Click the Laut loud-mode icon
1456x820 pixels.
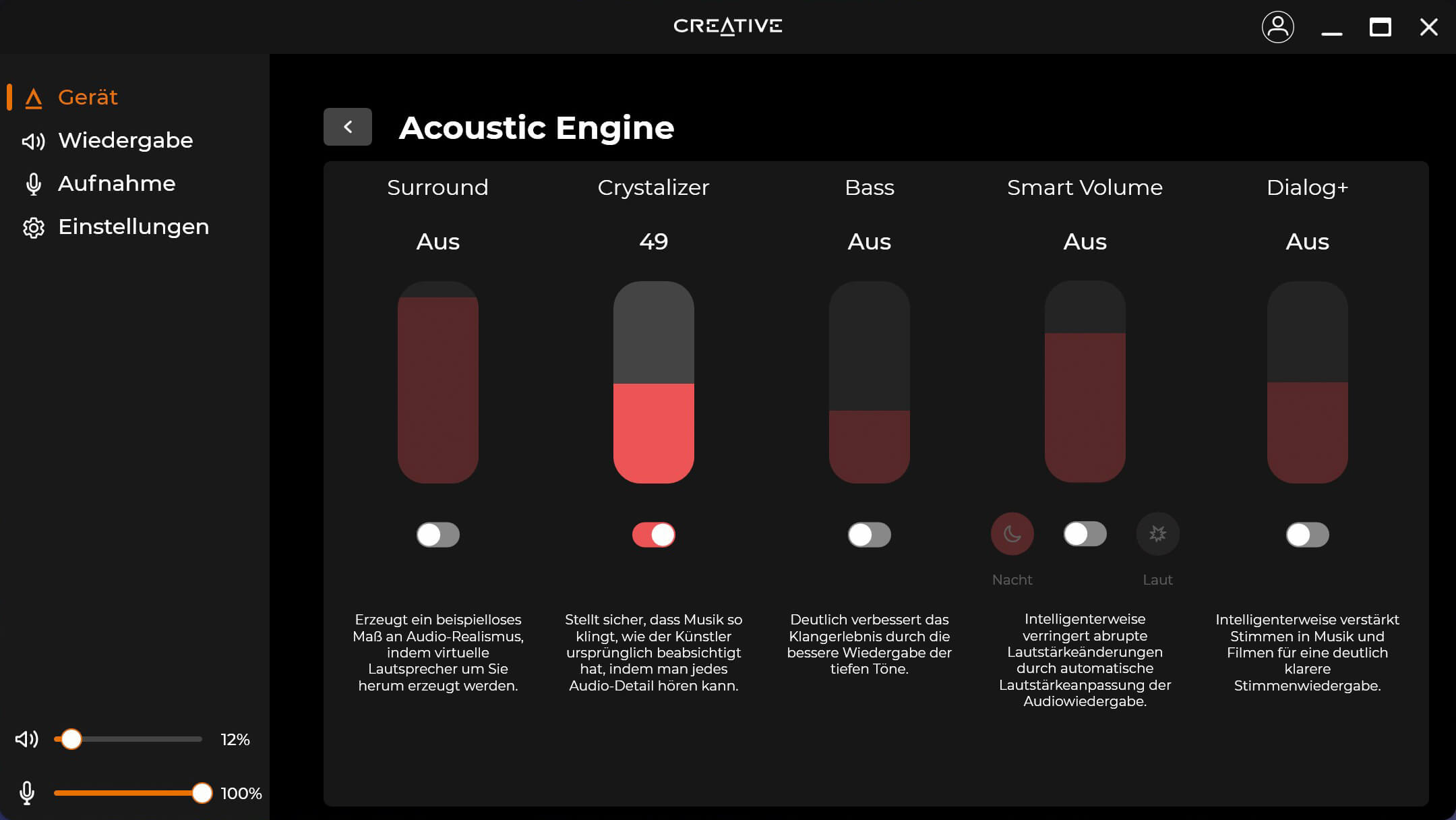click(x=1157, y=534)
